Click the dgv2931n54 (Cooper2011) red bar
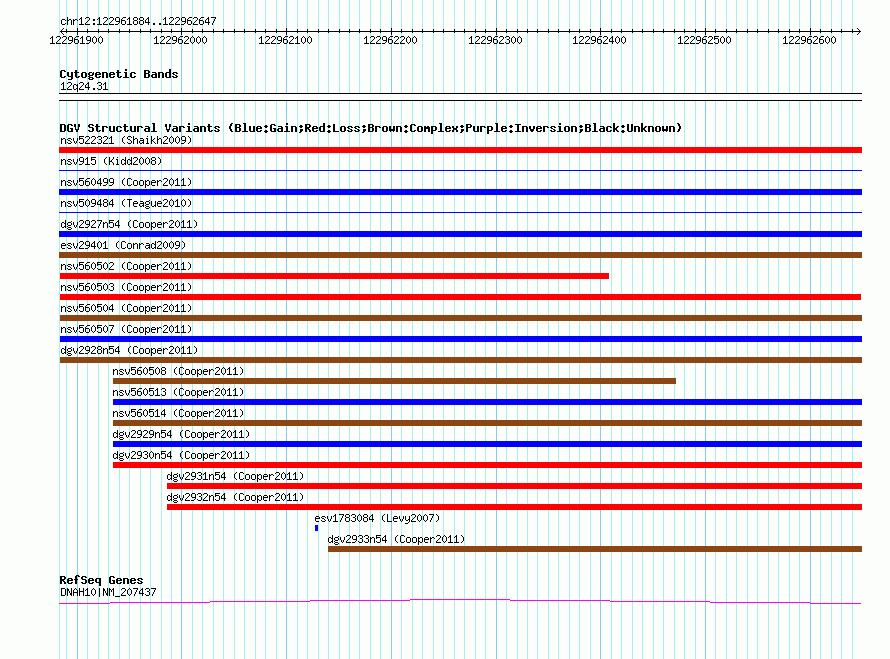Screen dimensions: 890x659 point(514,486)
